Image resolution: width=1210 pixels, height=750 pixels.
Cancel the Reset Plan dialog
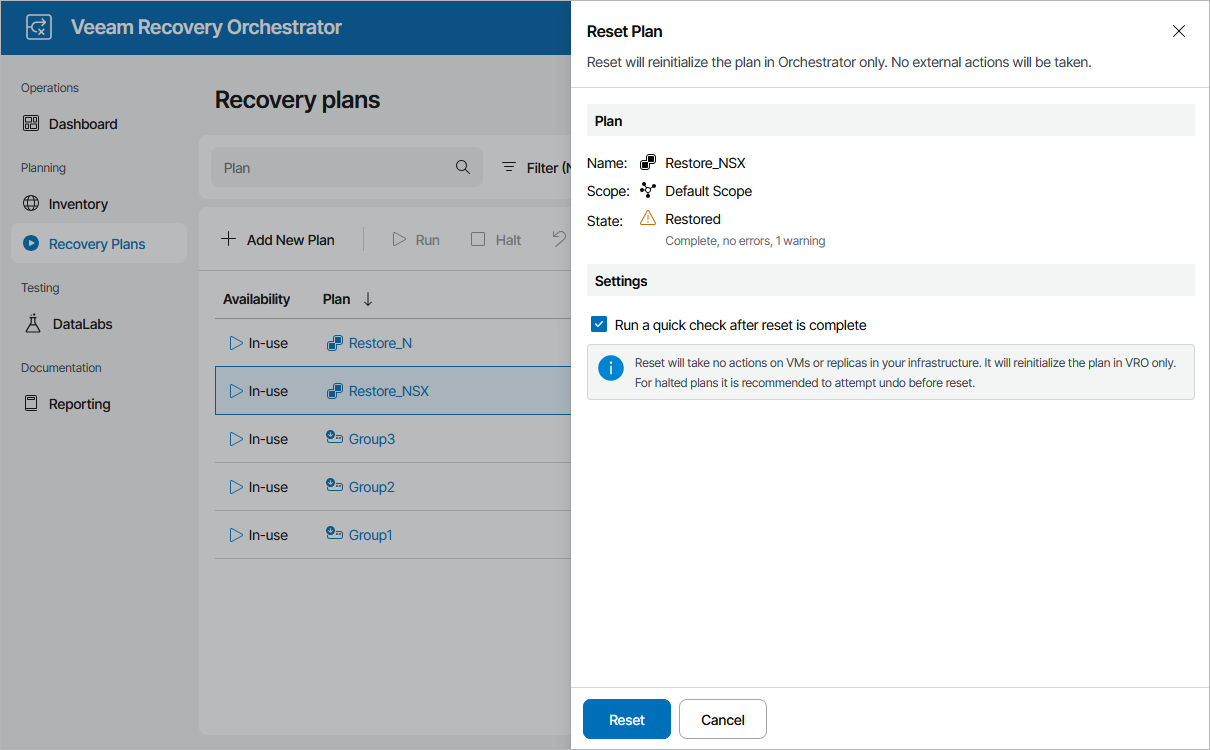(x=722, y=720)
